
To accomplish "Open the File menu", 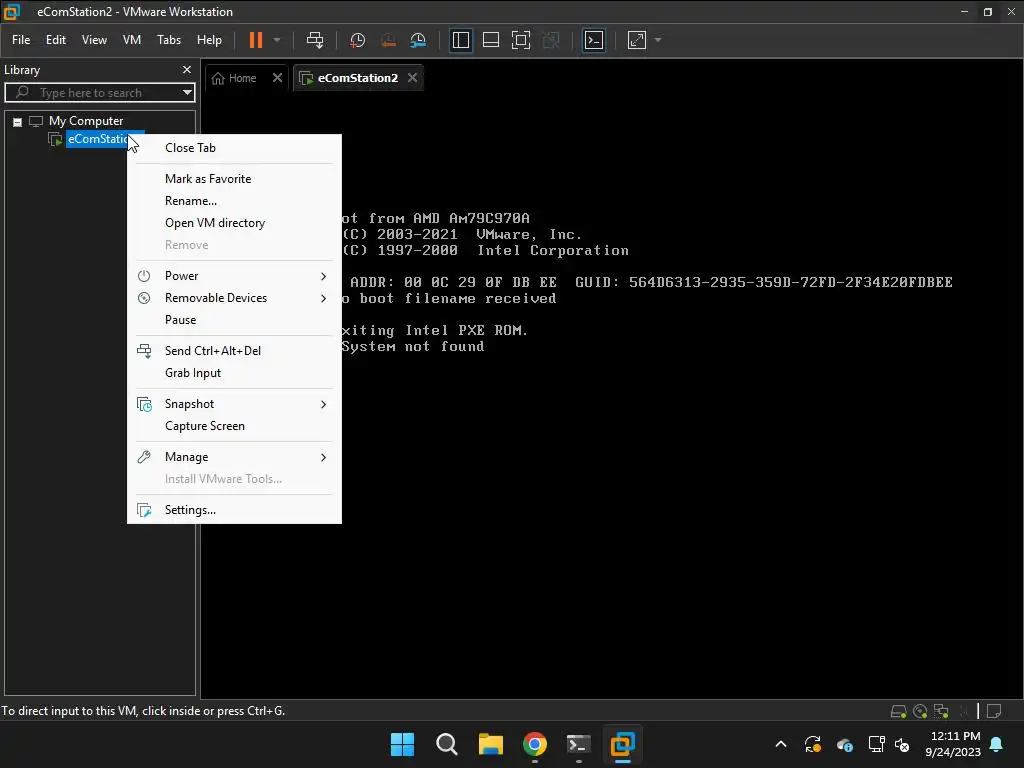I will [21, 40].
